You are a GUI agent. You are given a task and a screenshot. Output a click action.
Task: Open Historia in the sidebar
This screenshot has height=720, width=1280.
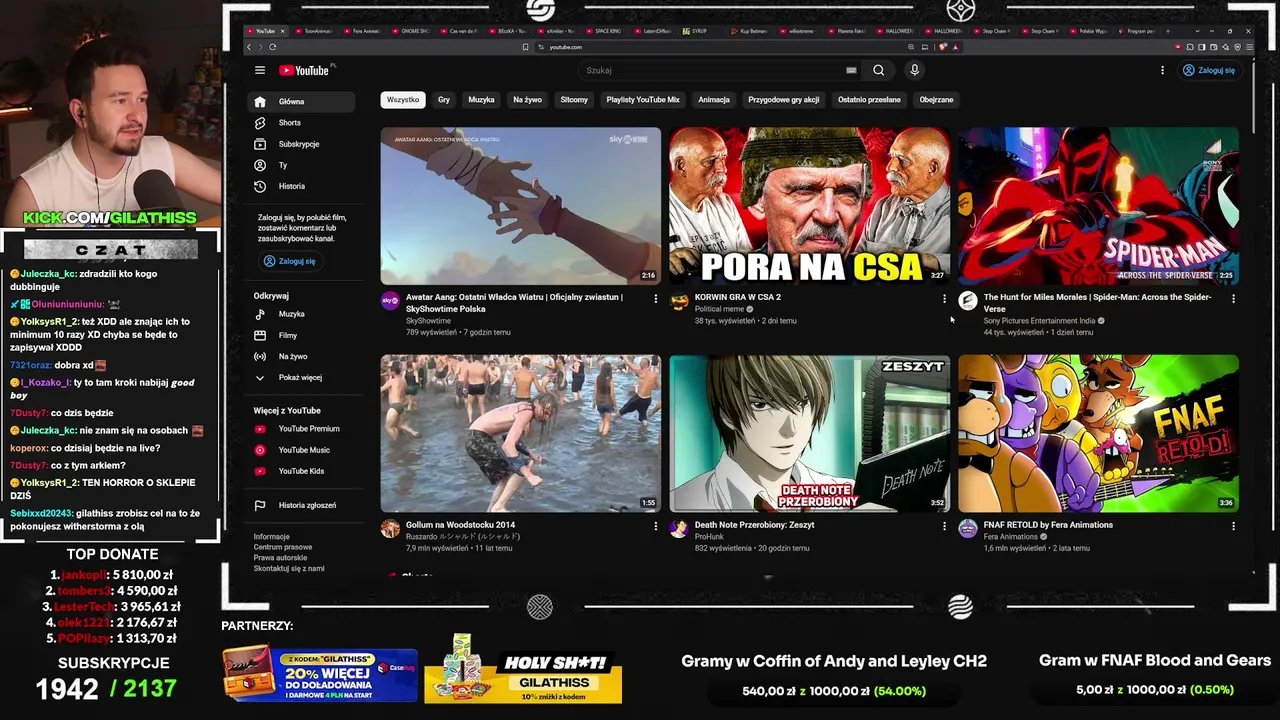click(x=301, y=186)
